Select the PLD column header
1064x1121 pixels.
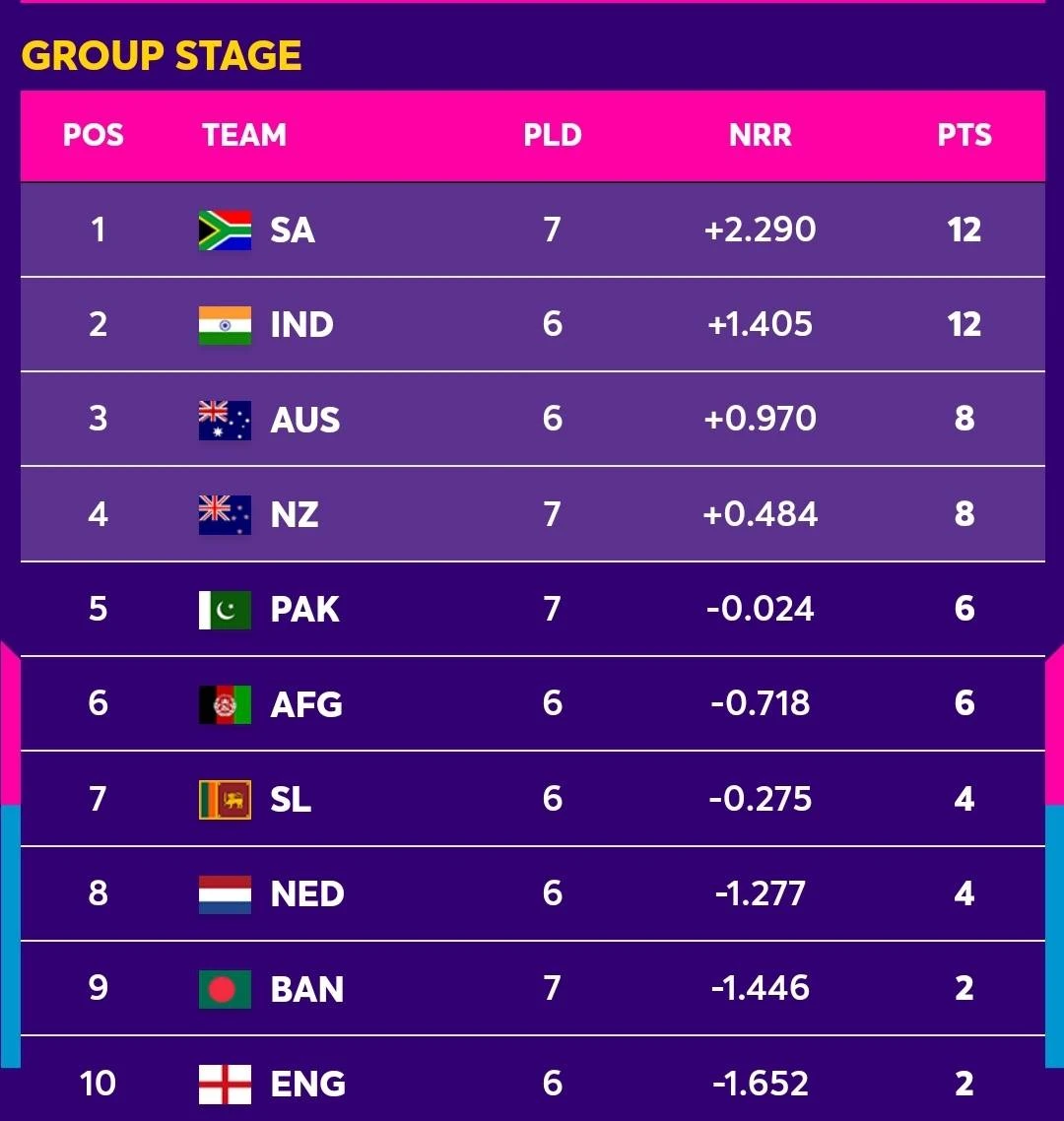tap(553, 135)
